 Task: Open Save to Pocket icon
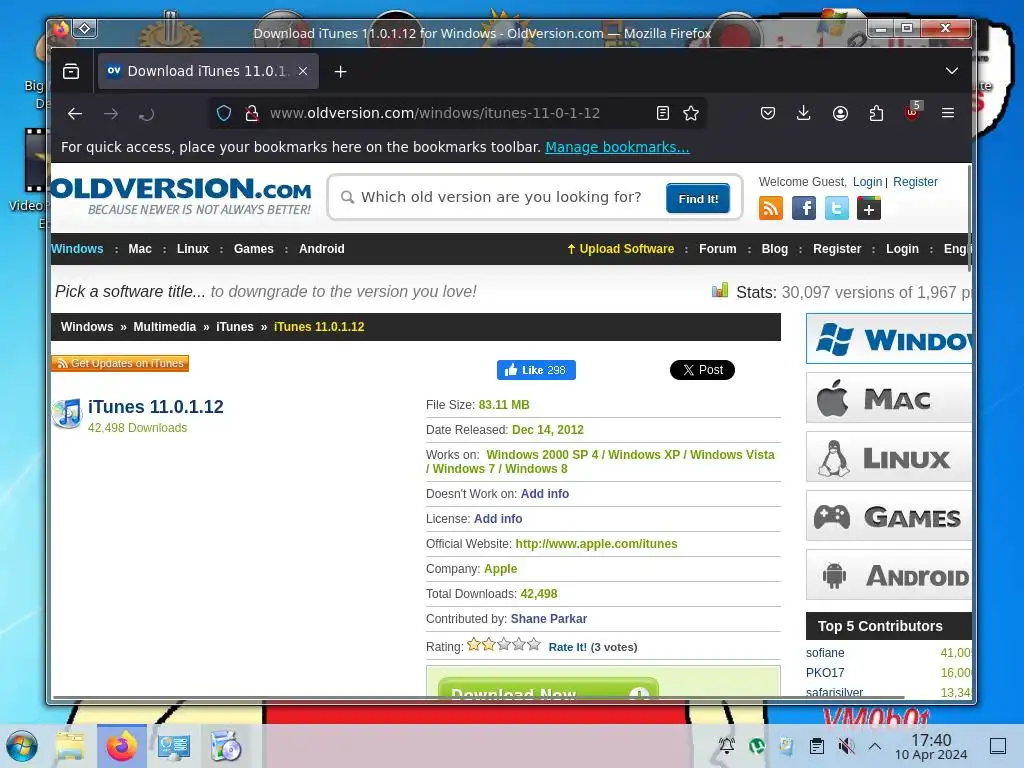click(768, 113)
